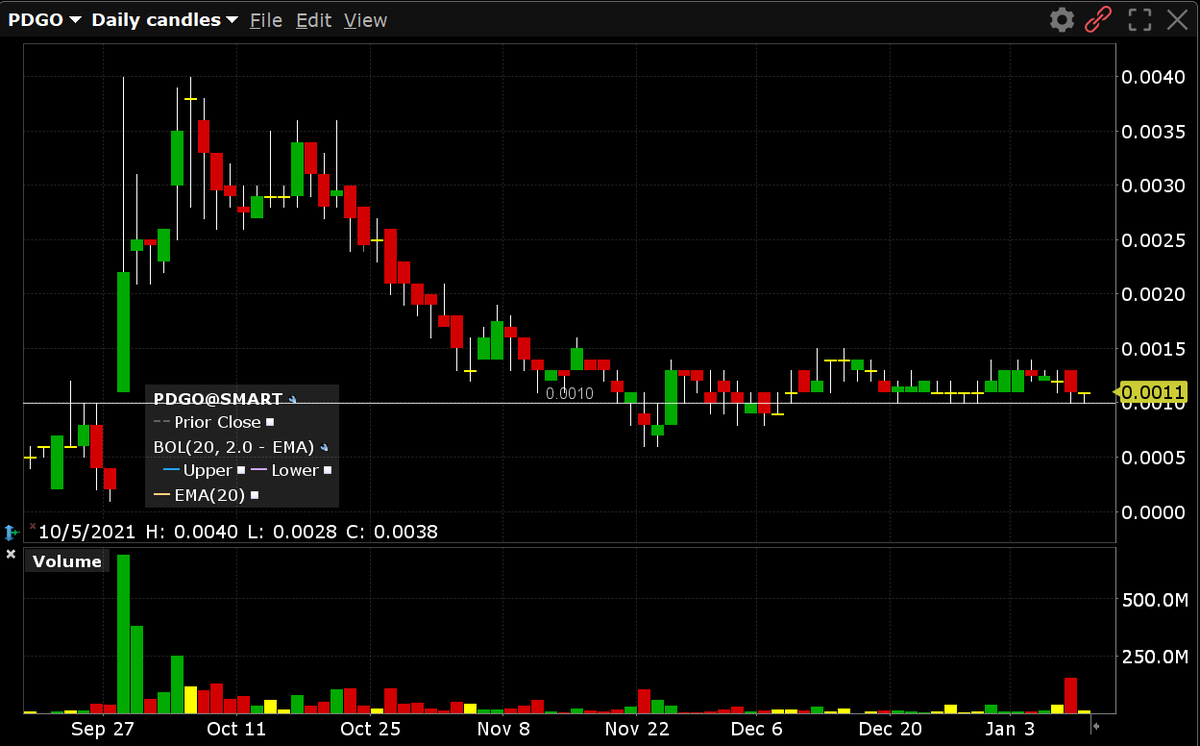Image resolution: width=1200 pixels, height=746 pixels.
Task: Click wrench icon next to BOL(20, 2.0 - EMA)
Action: (324, 447)
